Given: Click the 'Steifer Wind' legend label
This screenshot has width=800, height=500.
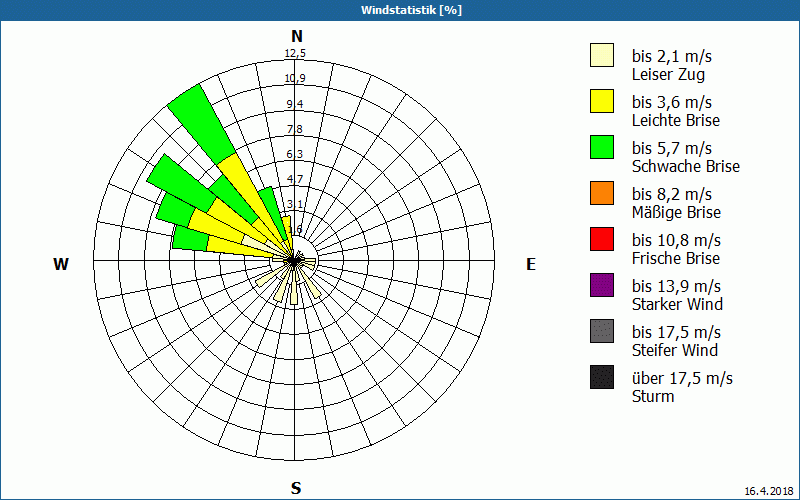Looking at the screenshot, I should pos(675,350).
